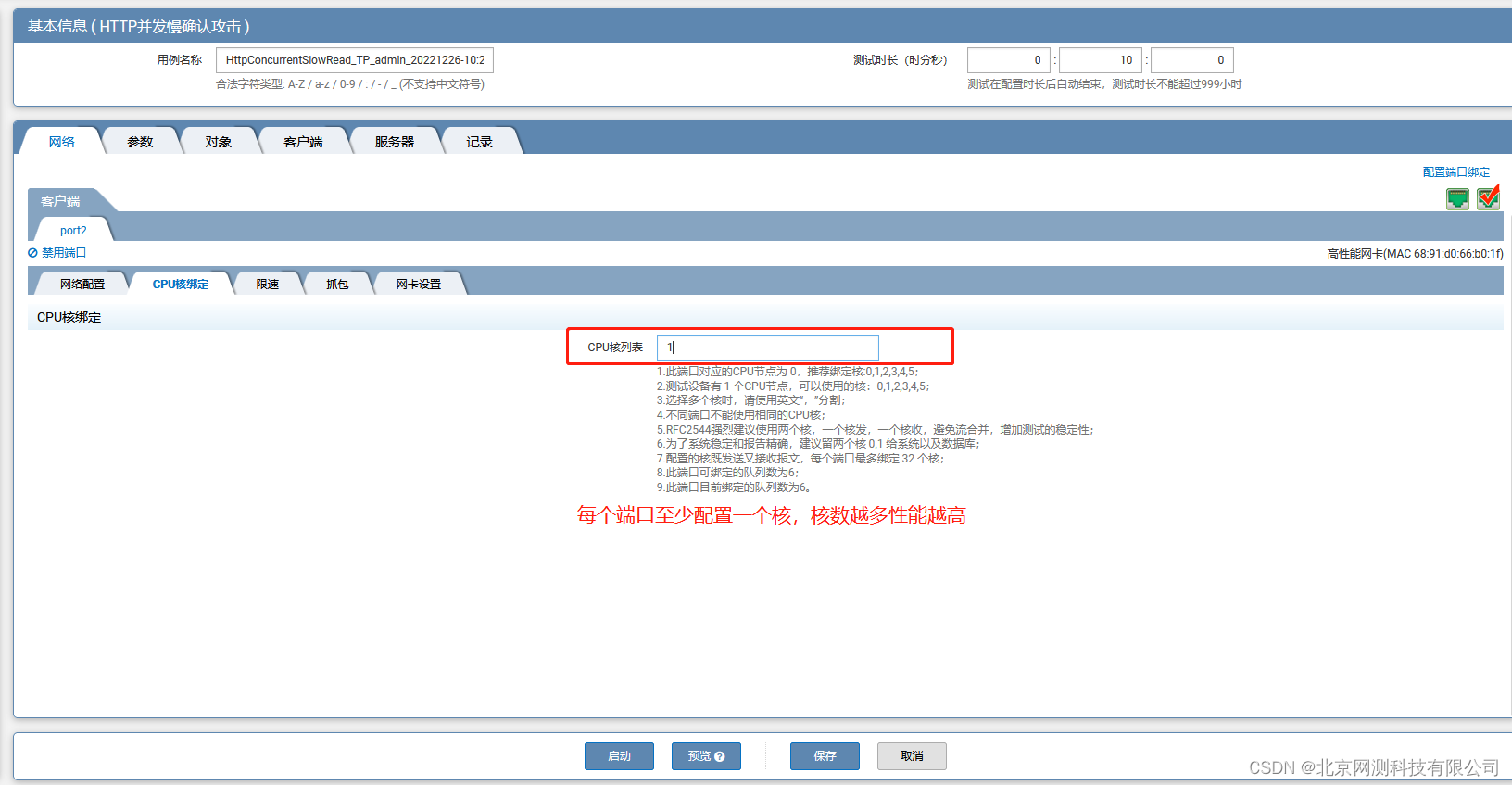Select the 记录 tab
The height and width of the screenshot is (785, 1512).
[x=479, y=142]
